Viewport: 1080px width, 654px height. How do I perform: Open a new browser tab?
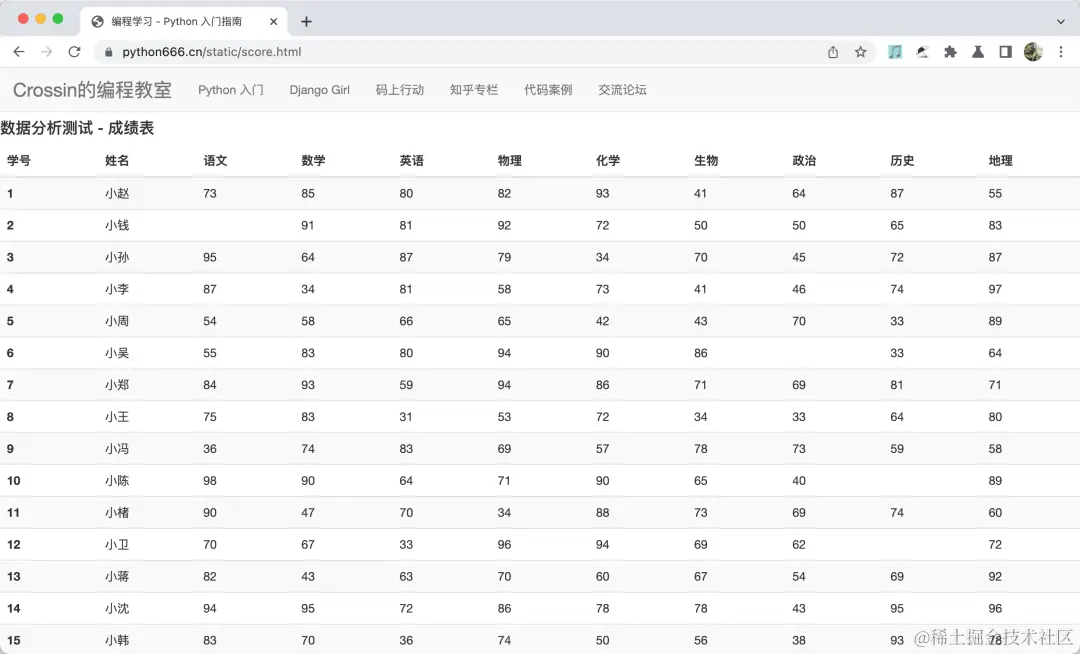tap(307, 21)
